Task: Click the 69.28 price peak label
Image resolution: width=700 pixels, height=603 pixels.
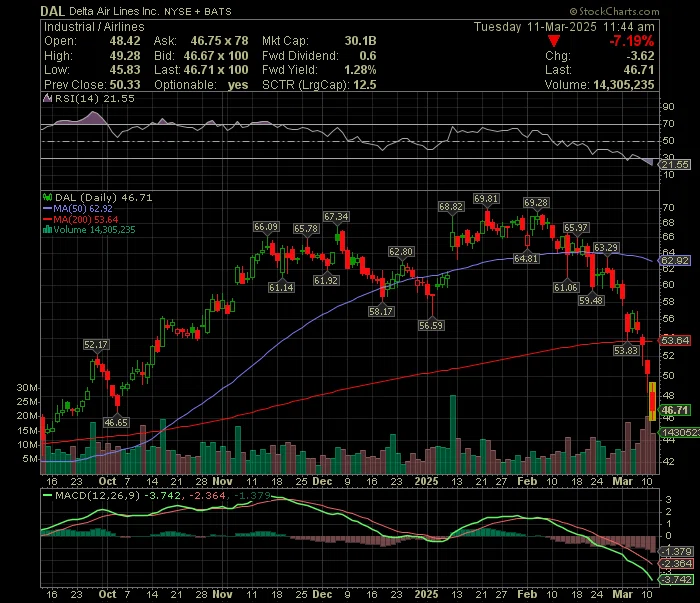Action: tap(536, 203)
